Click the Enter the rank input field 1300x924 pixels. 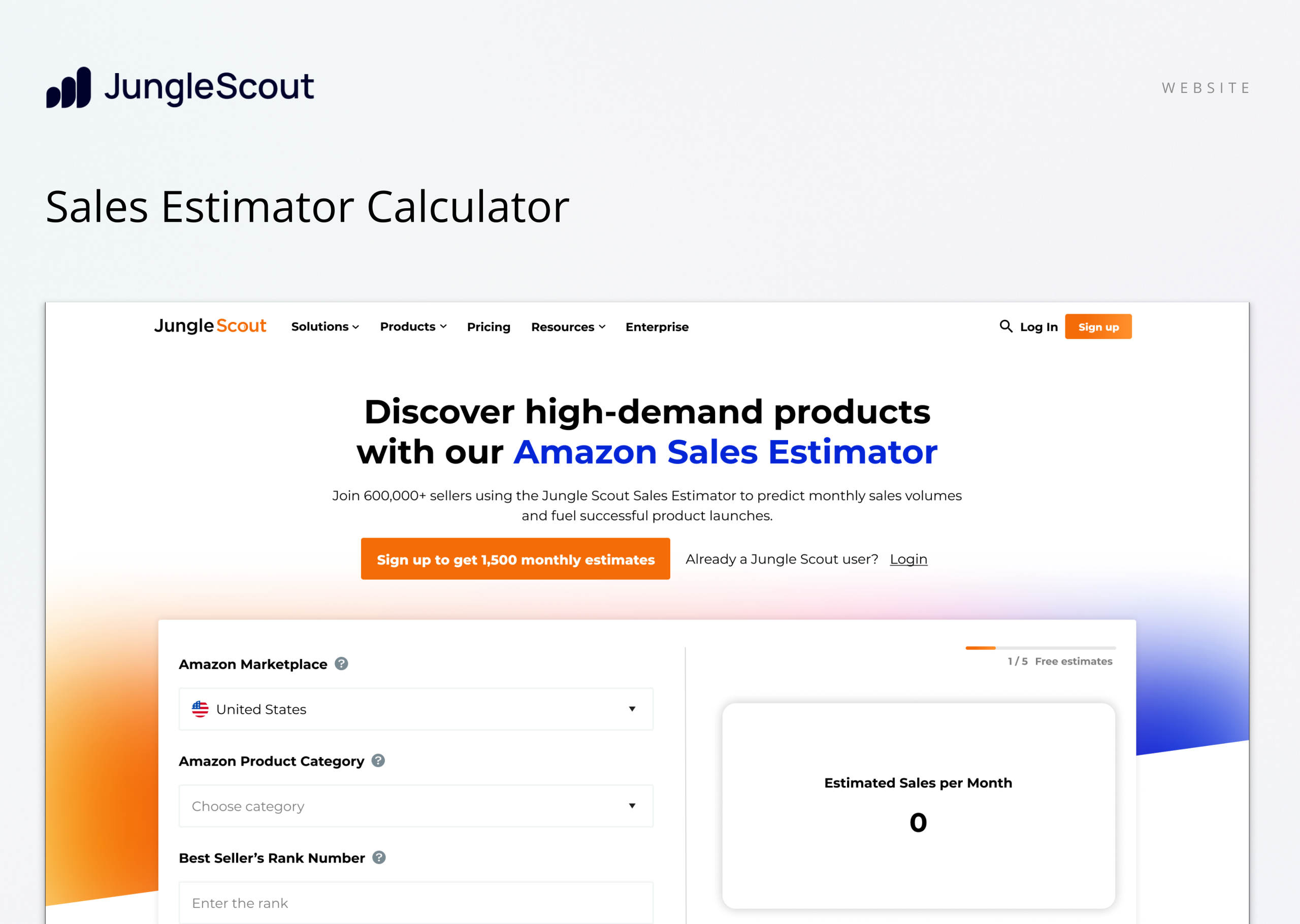(416, 902)
